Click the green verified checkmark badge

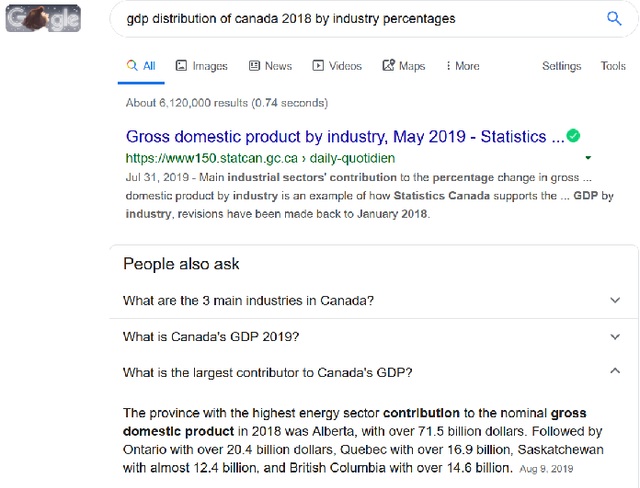tap(573, 136)
